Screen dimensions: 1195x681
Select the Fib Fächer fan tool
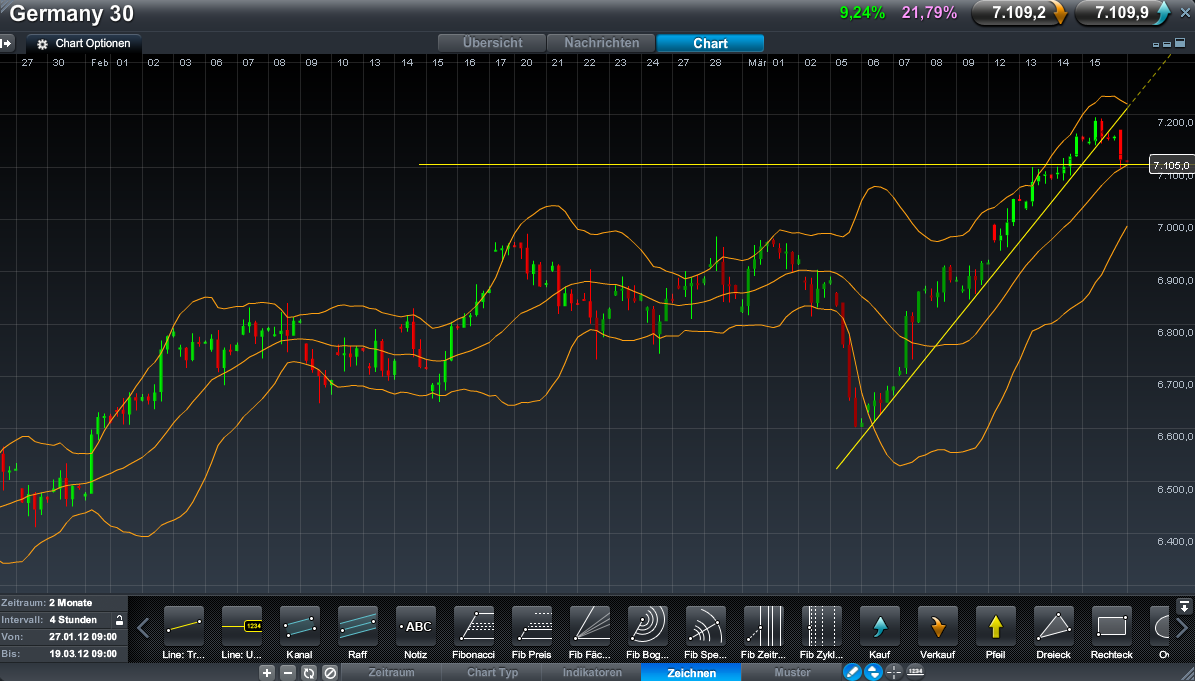point(590,627)
